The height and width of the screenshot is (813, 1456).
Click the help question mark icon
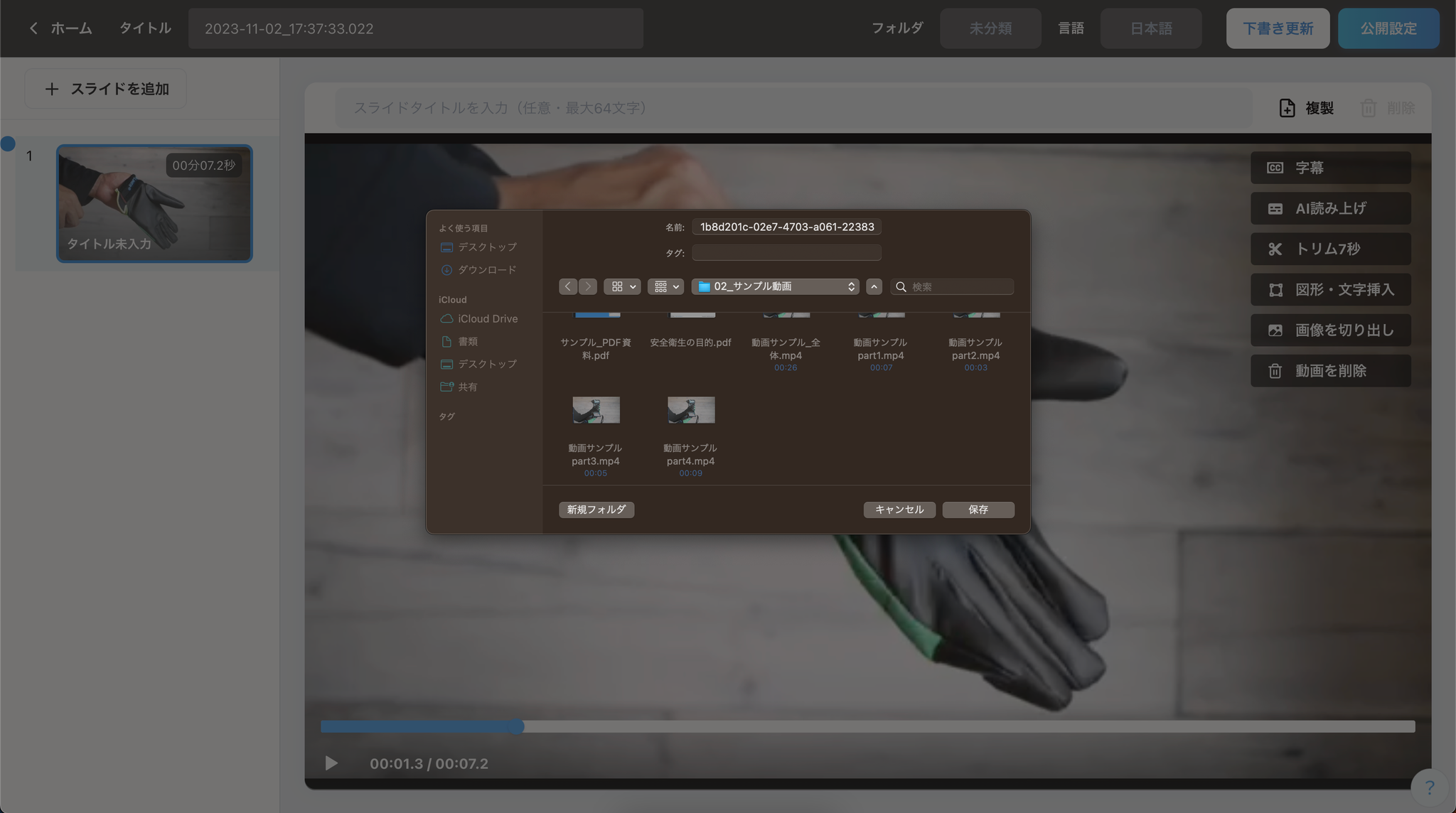pos(1429,787)
